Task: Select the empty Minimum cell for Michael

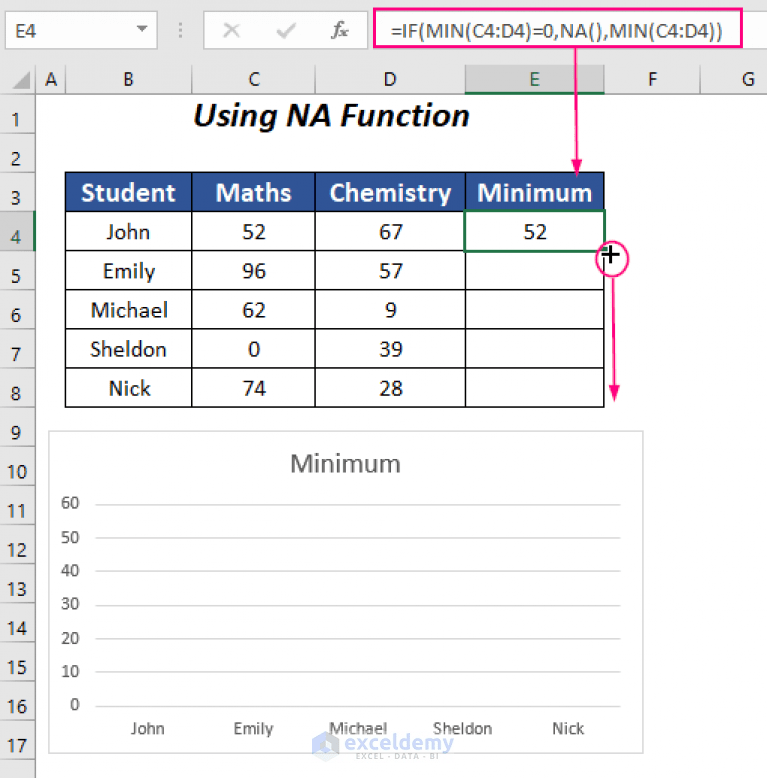Action: pyautogui.click(x=534, y=310)
